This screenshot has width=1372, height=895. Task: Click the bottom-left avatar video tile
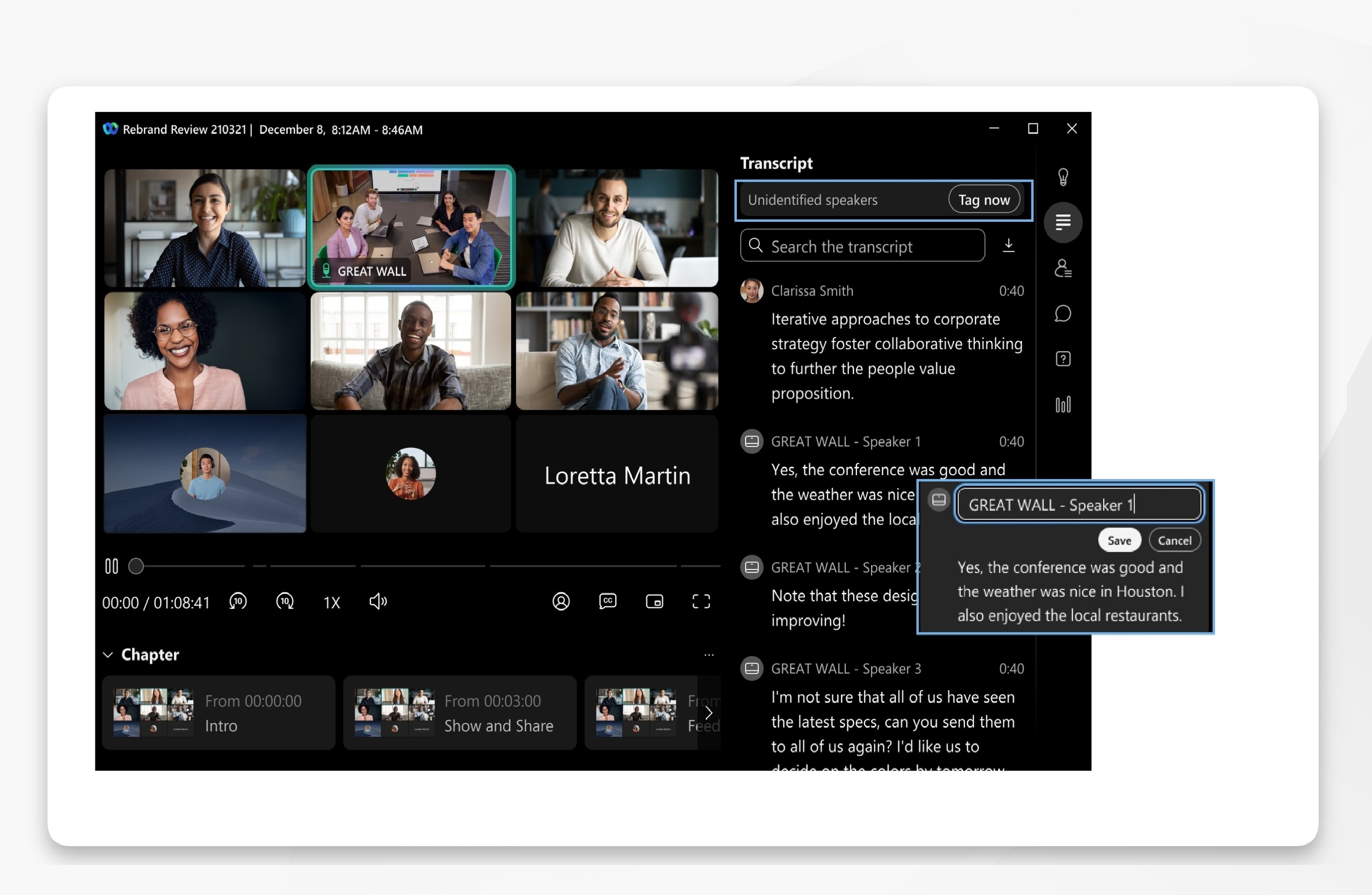click(x=204, y=474)
